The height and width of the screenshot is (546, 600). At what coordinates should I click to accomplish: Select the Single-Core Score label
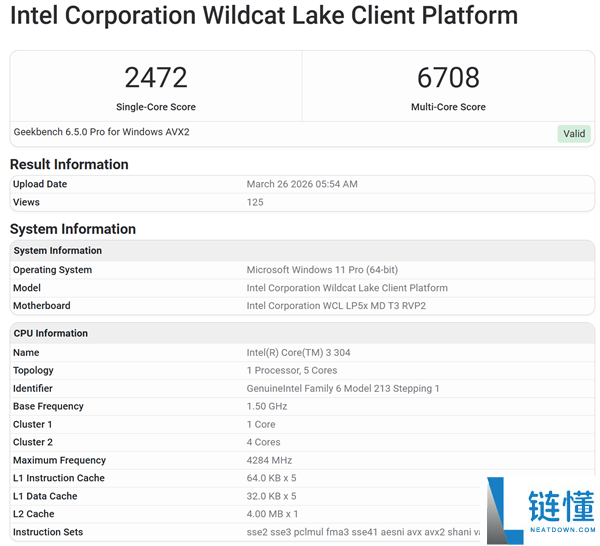156,107
